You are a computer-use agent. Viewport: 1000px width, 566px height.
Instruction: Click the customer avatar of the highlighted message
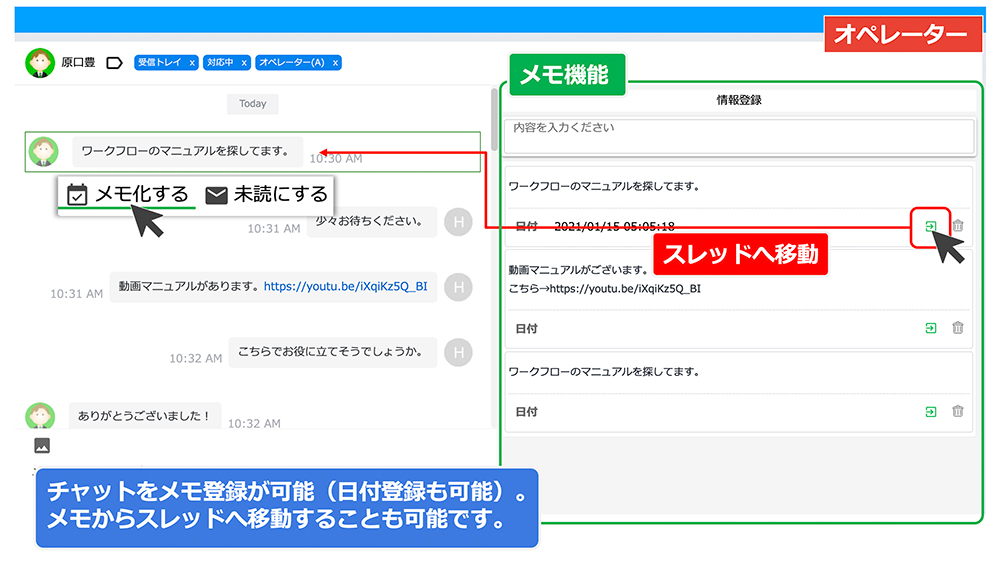tap(43, 151)
